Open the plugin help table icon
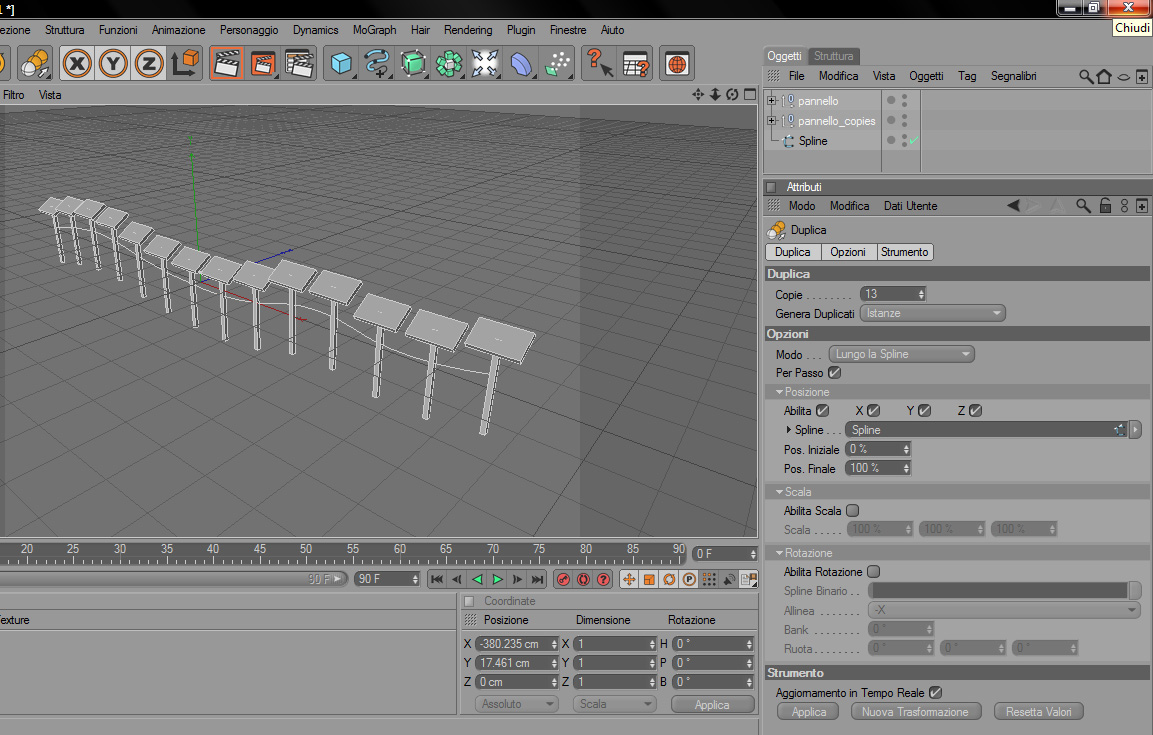The image size is (1153, 735). pyautogui.click(x=635, y=63)
